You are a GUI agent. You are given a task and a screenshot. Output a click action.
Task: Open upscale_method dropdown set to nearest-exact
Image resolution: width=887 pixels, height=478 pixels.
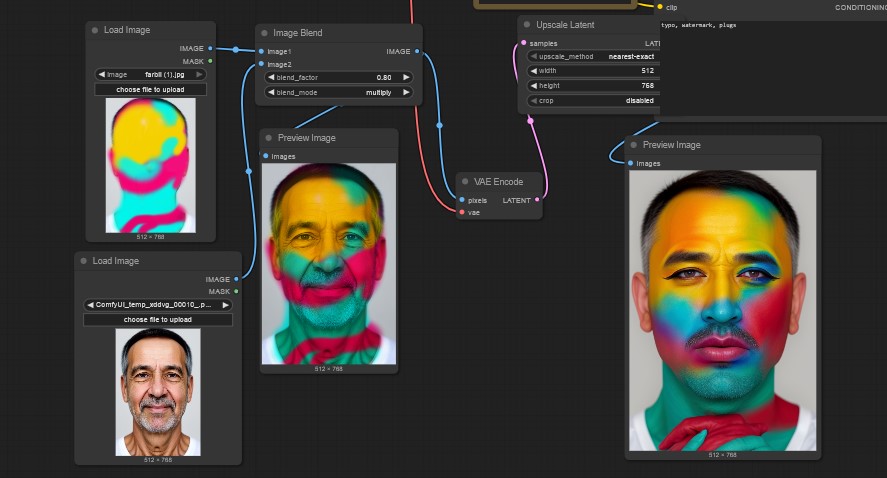(593, 57)
